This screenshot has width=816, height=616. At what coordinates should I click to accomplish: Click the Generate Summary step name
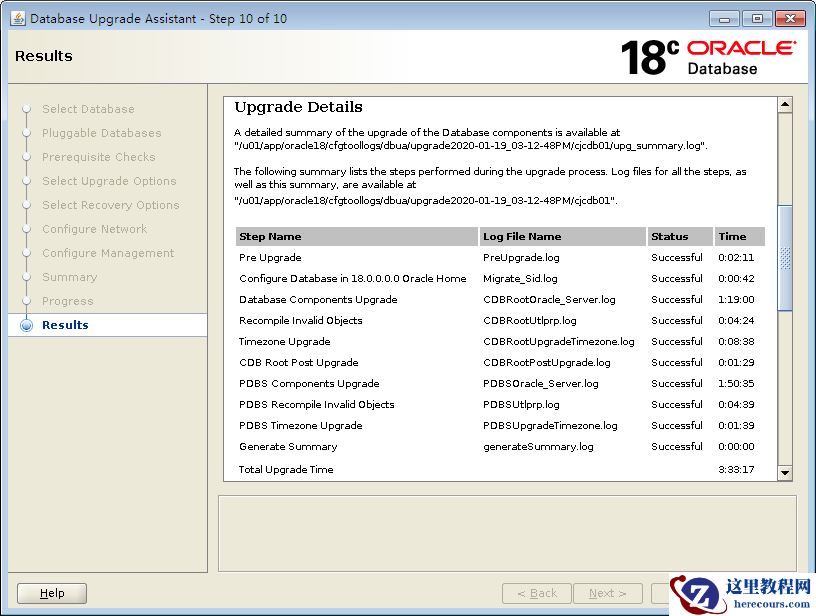click(x=288, y=446)
